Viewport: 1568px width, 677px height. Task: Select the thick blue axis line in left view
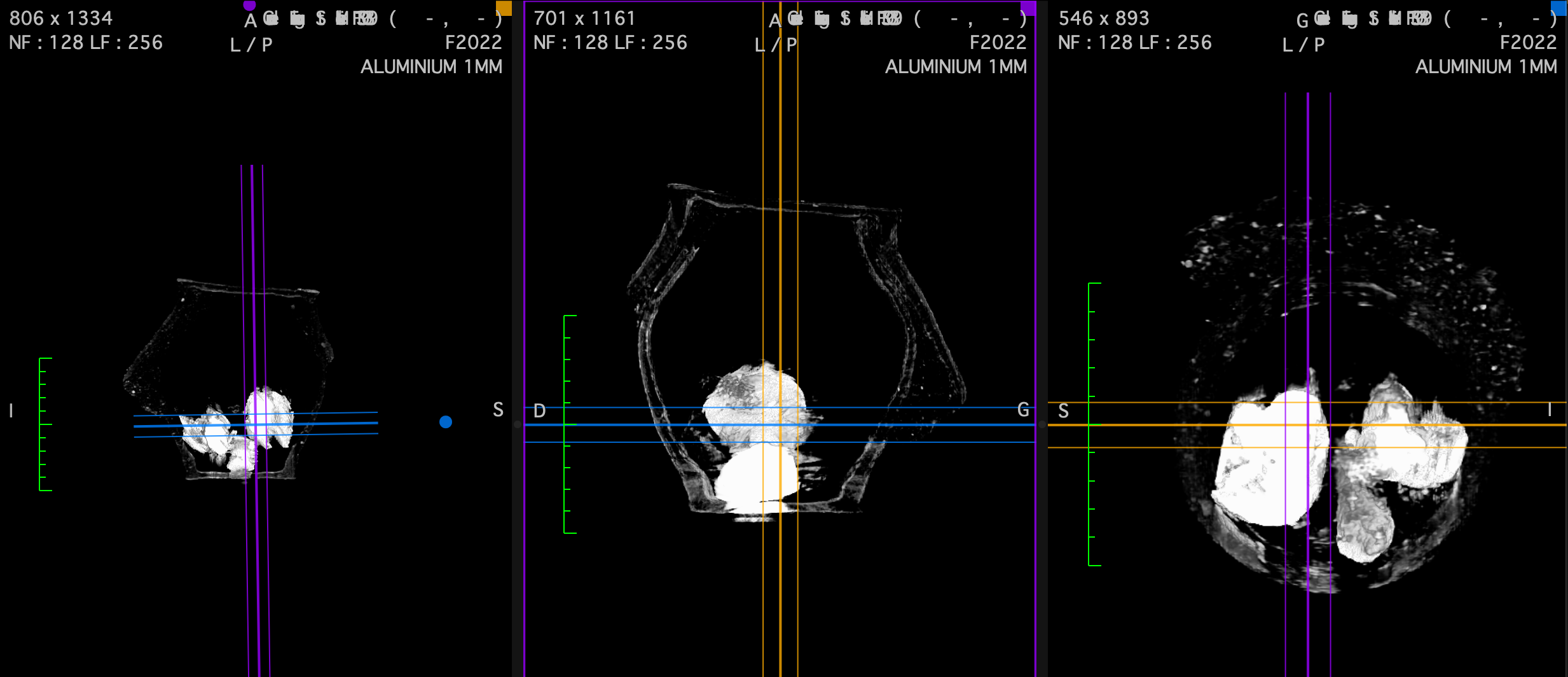[x=256, y=424]
